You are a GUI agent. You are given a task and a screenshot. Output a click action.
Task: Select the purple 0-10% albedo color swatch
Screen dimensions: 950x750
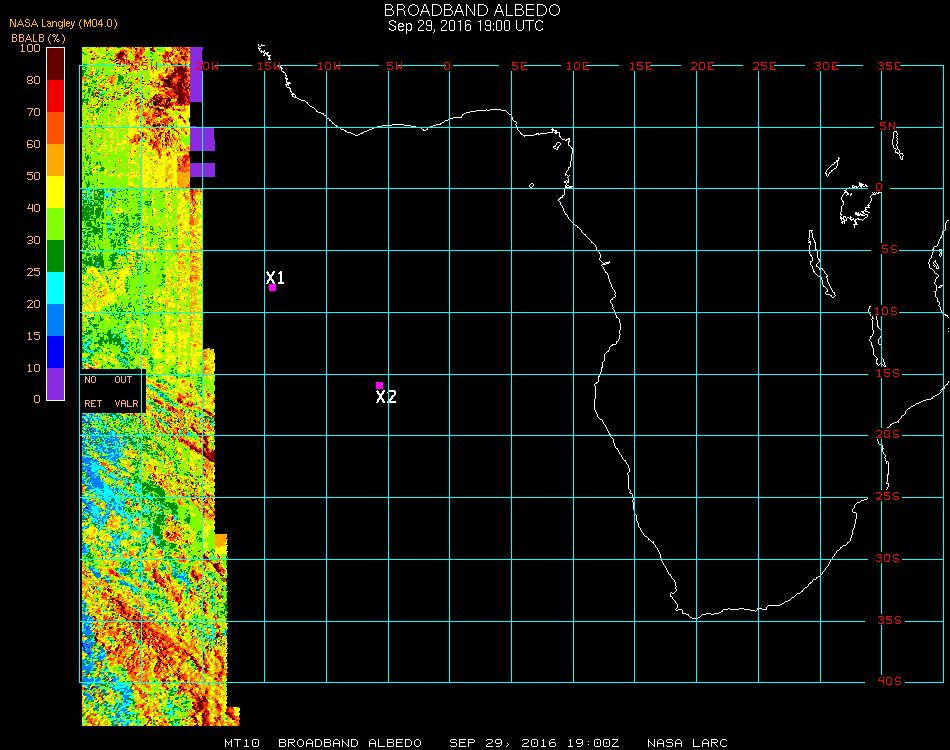click(x=56, y=384)
